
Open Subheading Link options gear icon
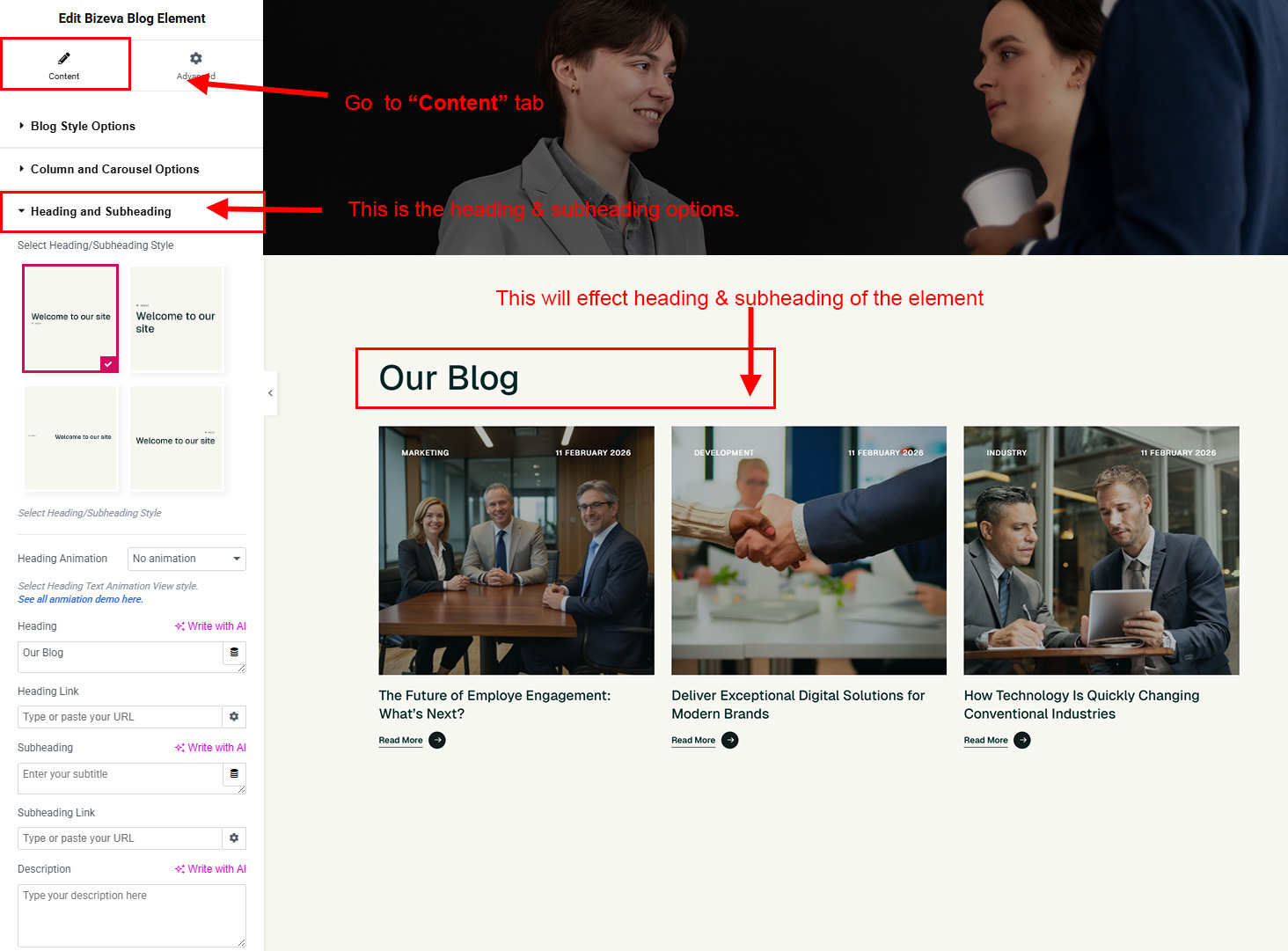pyautogui.click(x=234, y=838)
